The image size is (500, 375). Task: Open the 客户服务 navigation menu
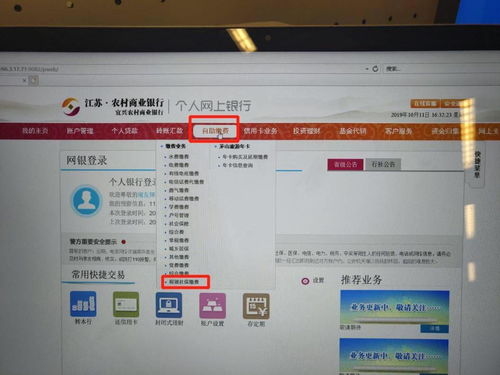(x=398, y=131)
